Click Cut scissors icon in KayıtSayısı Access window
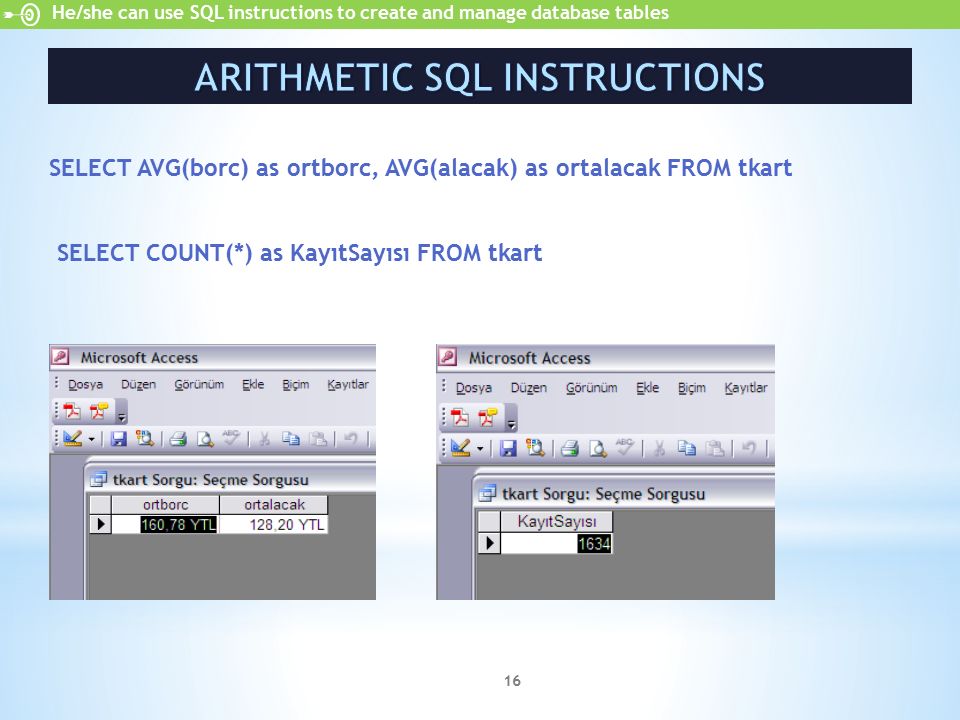Screen dimensions: 960x720 (659, 448)
